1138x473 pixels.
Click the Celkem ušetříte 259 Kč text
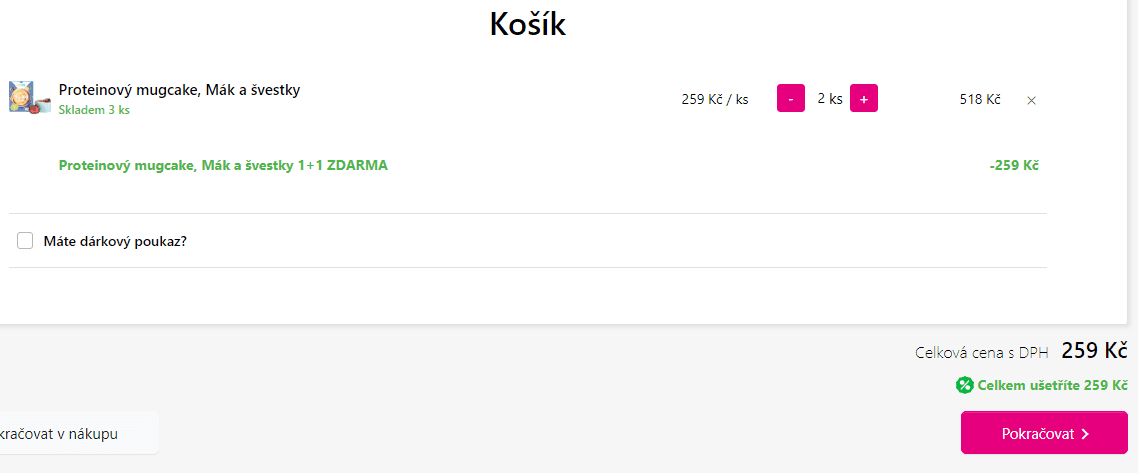click(1052, 385)
